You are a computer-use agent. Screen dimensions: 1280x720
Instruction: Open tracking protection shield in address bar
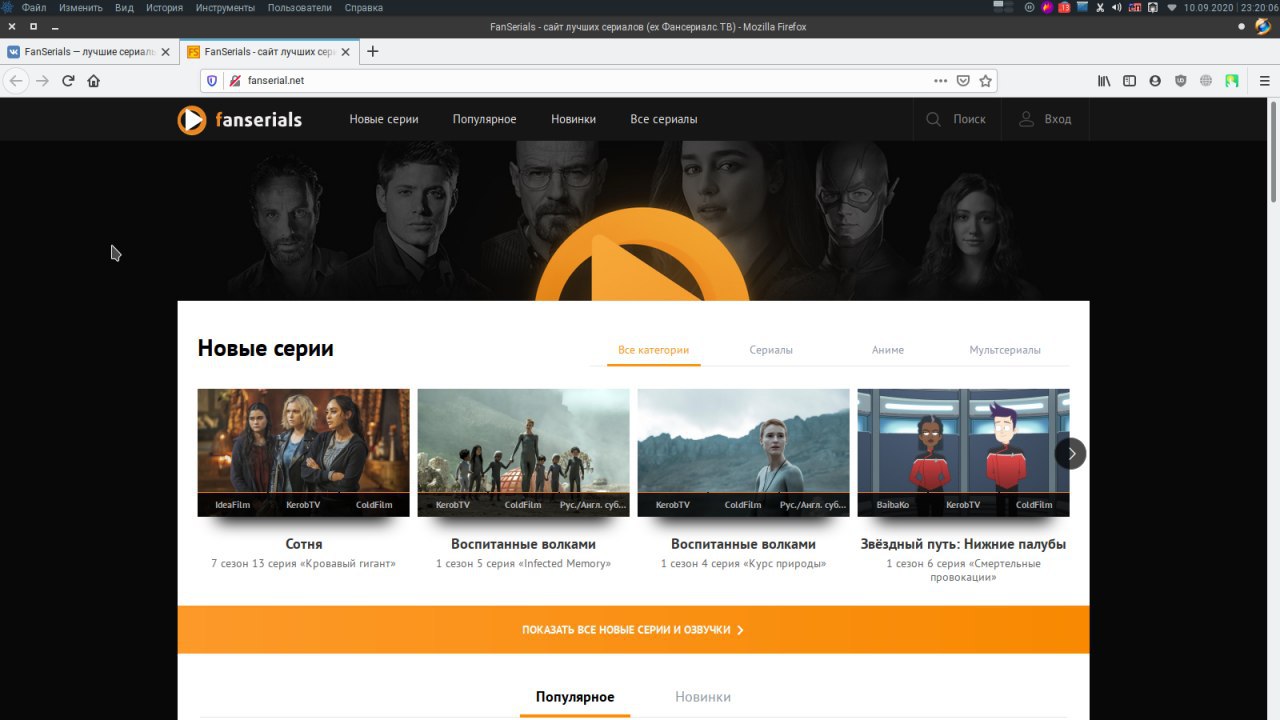[212, 81]
